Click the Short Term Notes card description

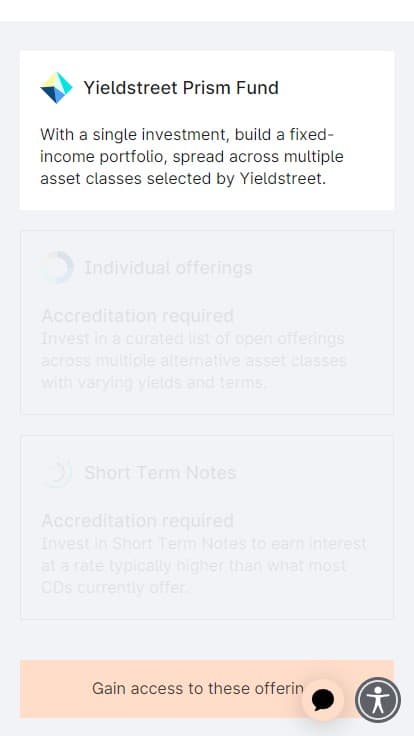pos(204,566)
